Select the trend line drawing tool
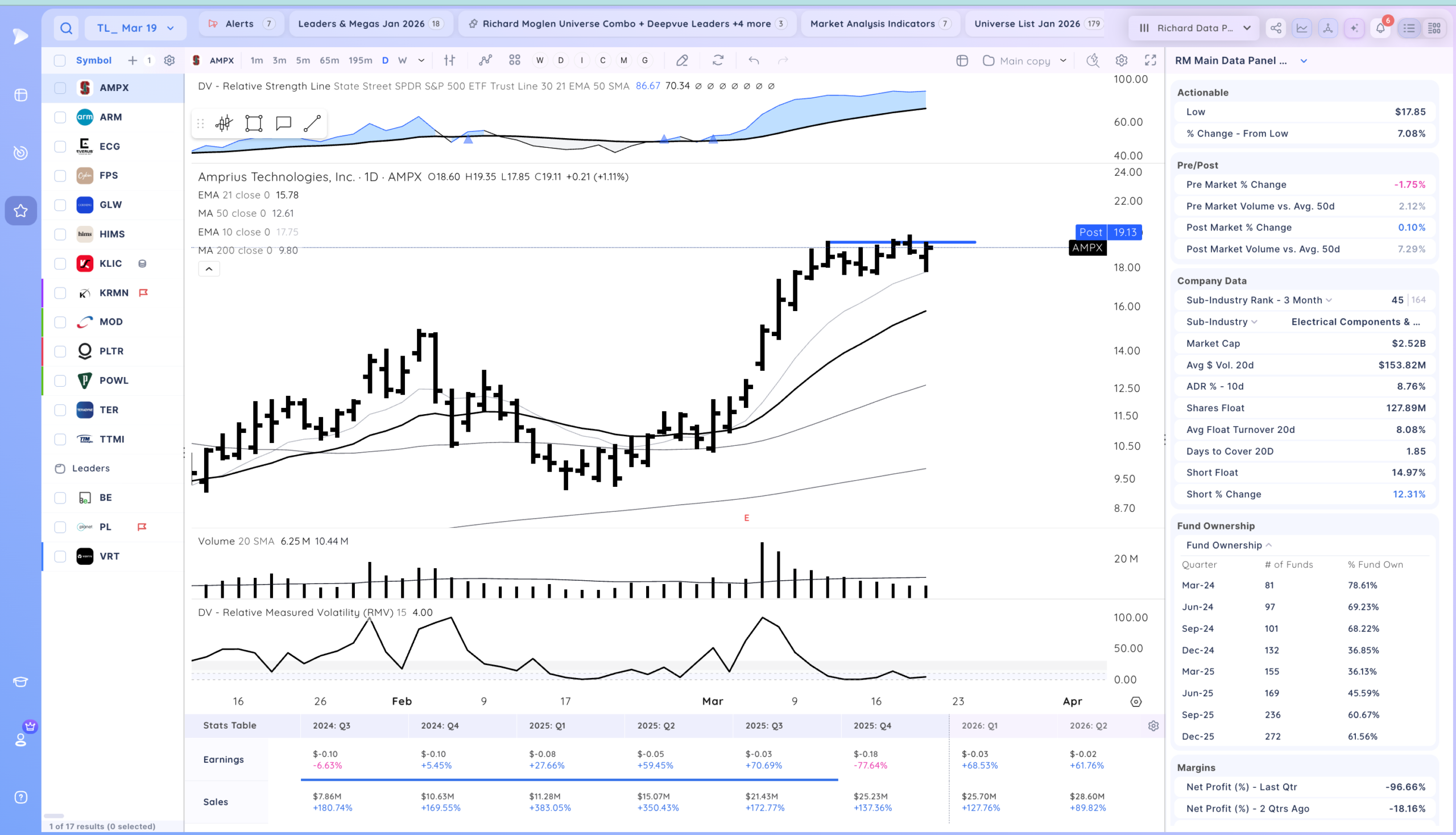Image resolution: width=1456 pixels, height=835 pixels. pos(312,123)
